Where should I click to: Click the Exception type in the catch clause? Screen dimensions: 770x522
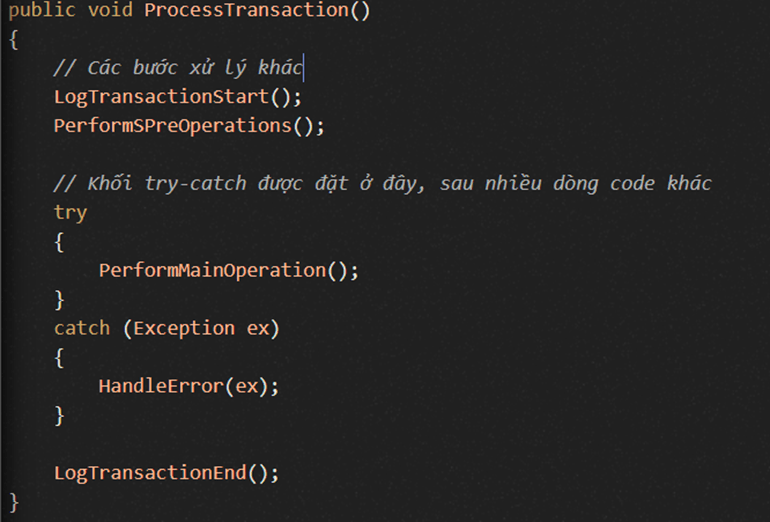pyautogui.click(x=184, y=328)
